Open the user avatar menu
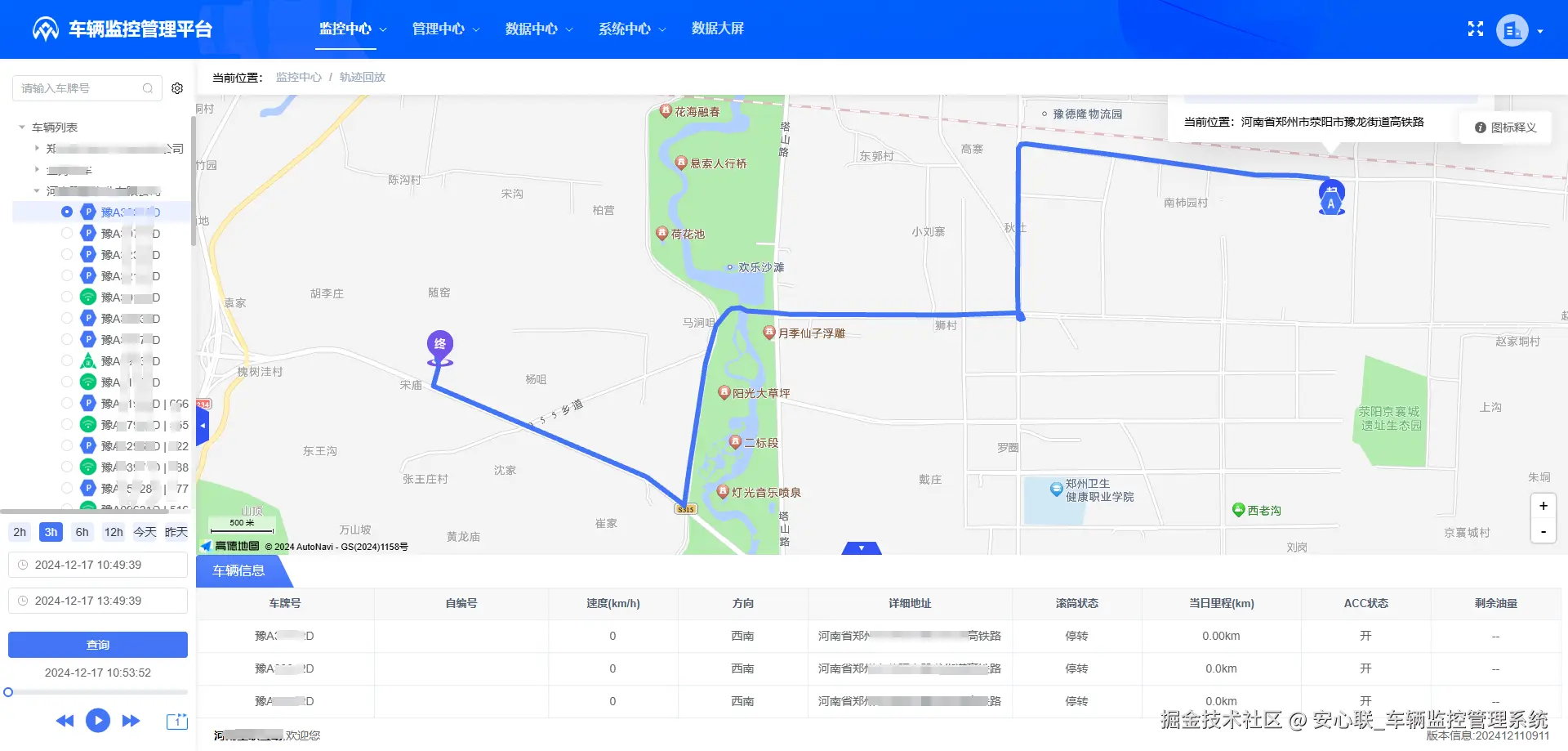 point(1512,30)
